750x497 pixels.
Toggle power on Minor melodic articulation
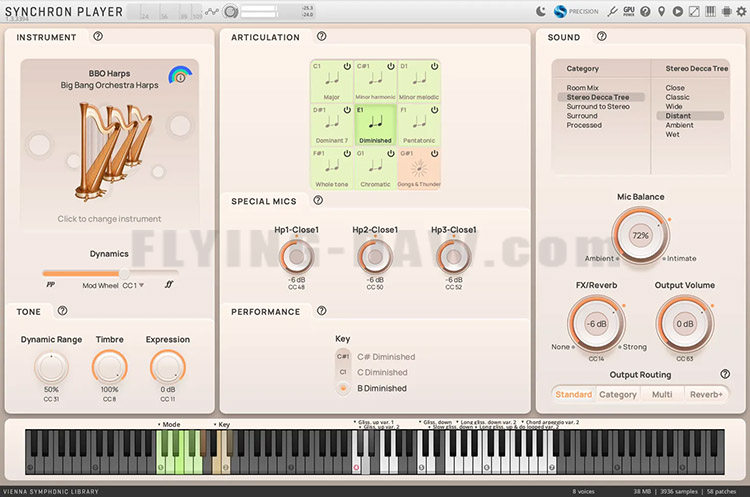[434, 66]
